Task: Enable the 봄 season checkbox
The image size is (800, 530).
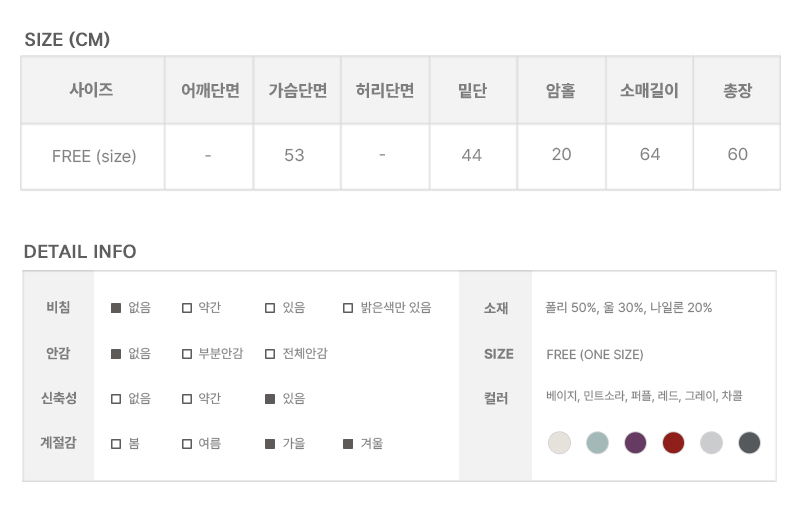Action: pos(116,443)
